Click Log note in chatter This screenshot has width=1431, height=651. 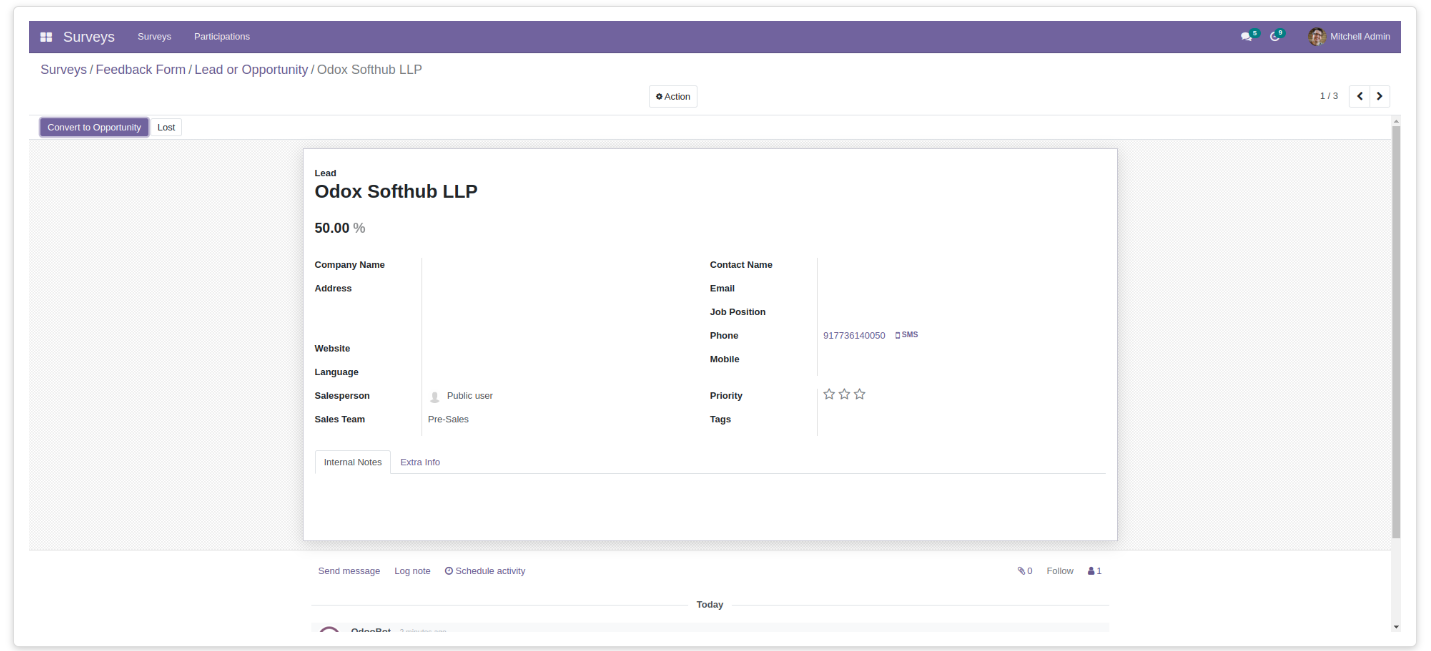tap(412, 571)
